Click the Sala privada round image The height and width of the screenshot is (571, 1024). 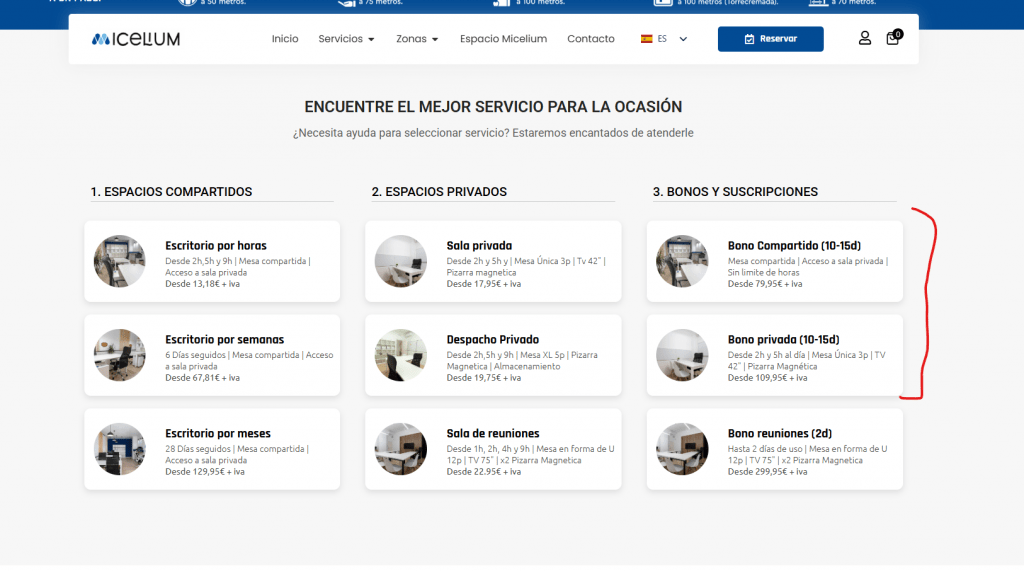[x=401, y=262]
